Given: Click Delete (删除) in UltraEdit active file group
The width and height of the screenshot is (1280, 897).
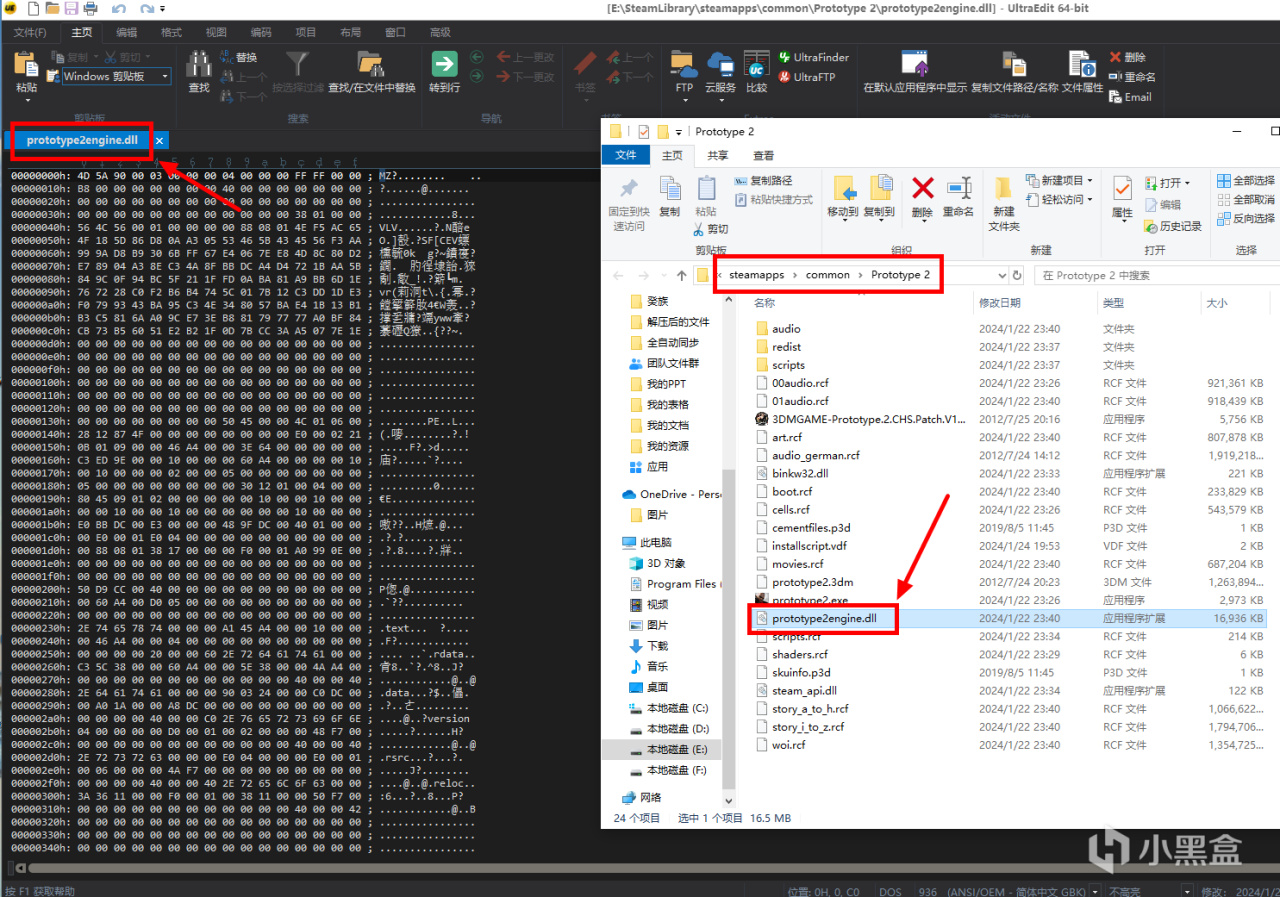Looking at the screenshot, I should (1127, 57).
